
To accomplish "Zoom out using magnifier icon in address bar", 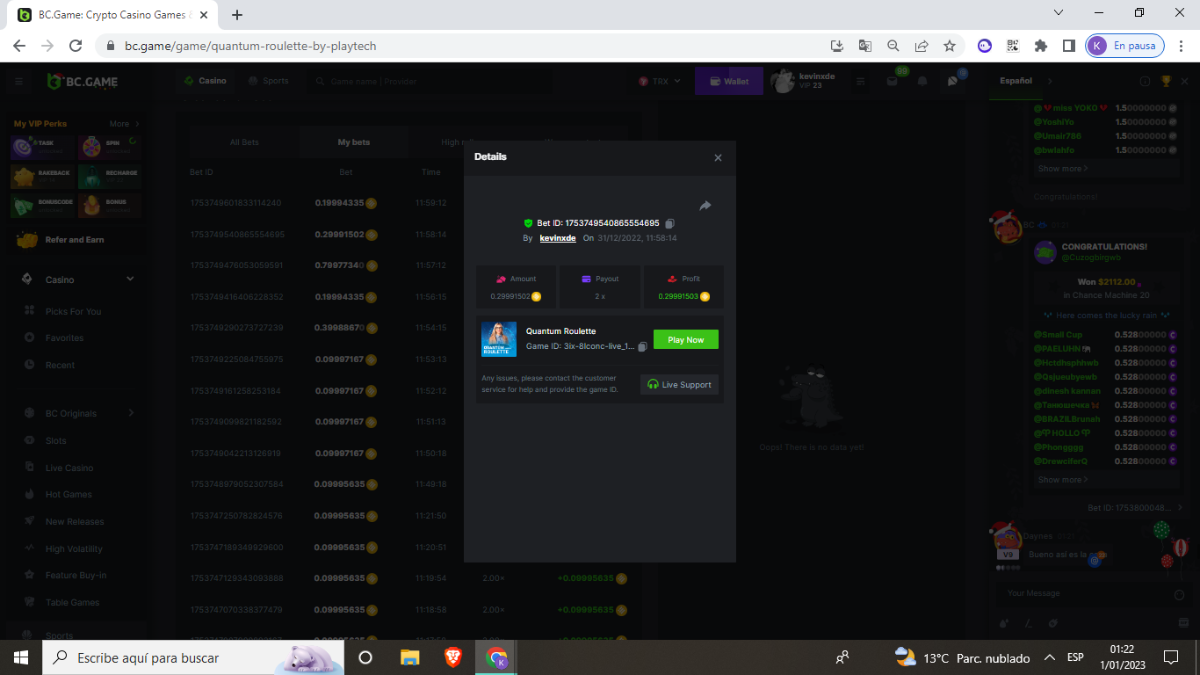I will (x=893, y=46).
